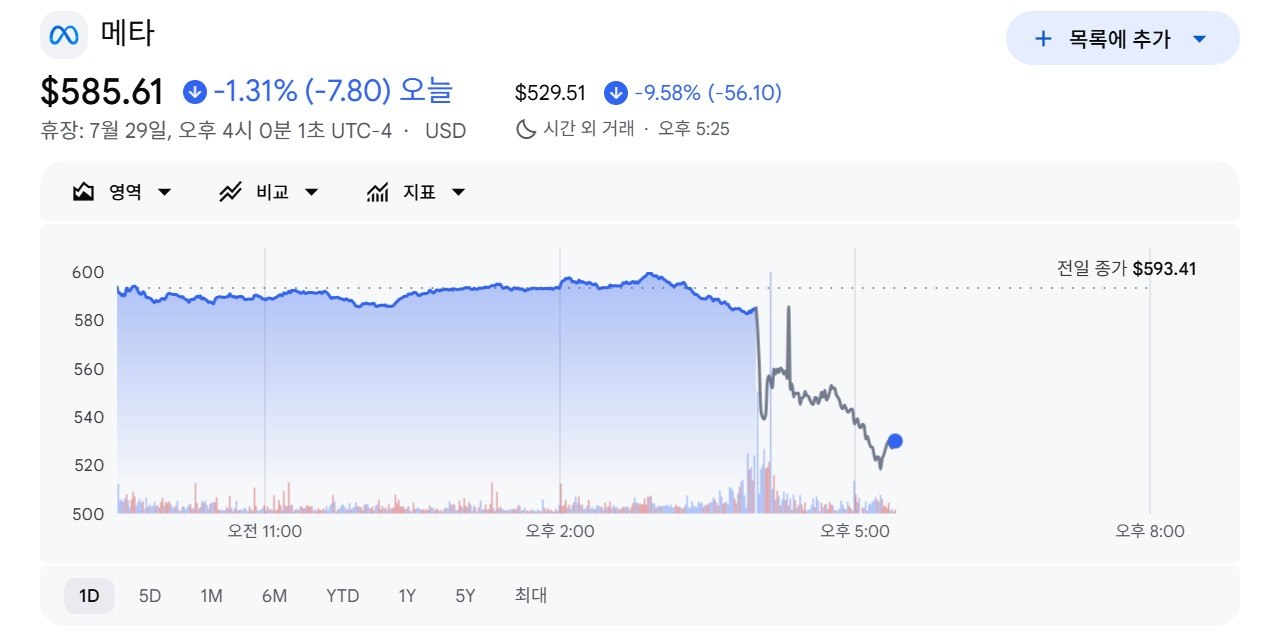1276x636 pixels.
Task: Click the 지표 indicators chart icon
Action: [x=378, y=192]
